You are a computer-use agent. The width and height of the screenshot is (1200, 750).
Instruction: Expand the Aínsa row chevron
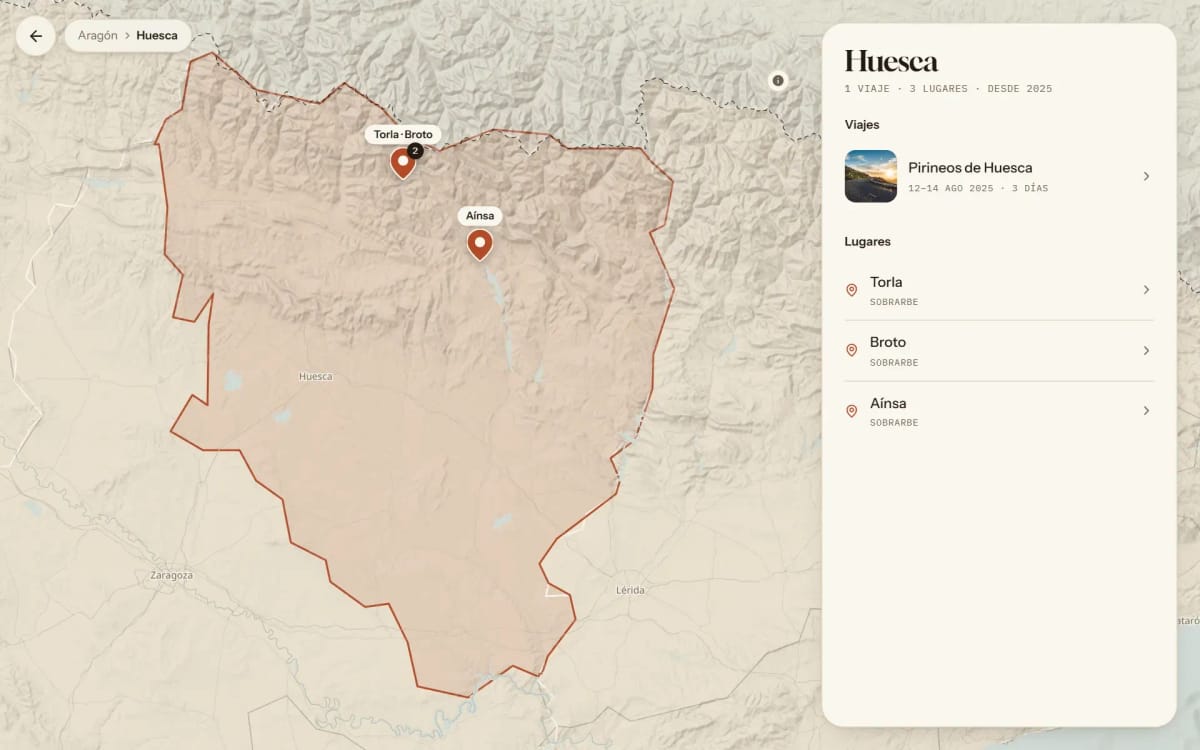(1146, 411)
